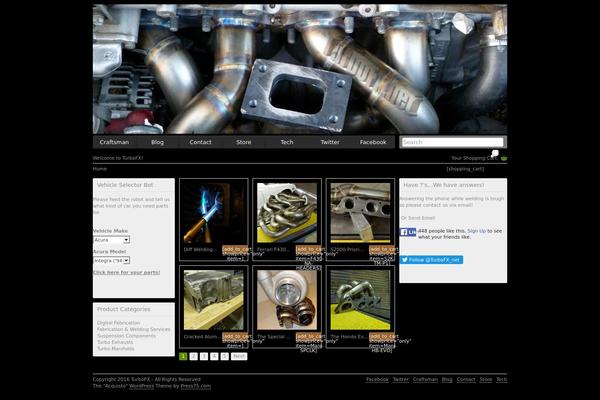The height and width of the screenshot is (400, 600).
Task: Open the Ferrari F430 product thumbnail
Action: click(x=287, y=212)
